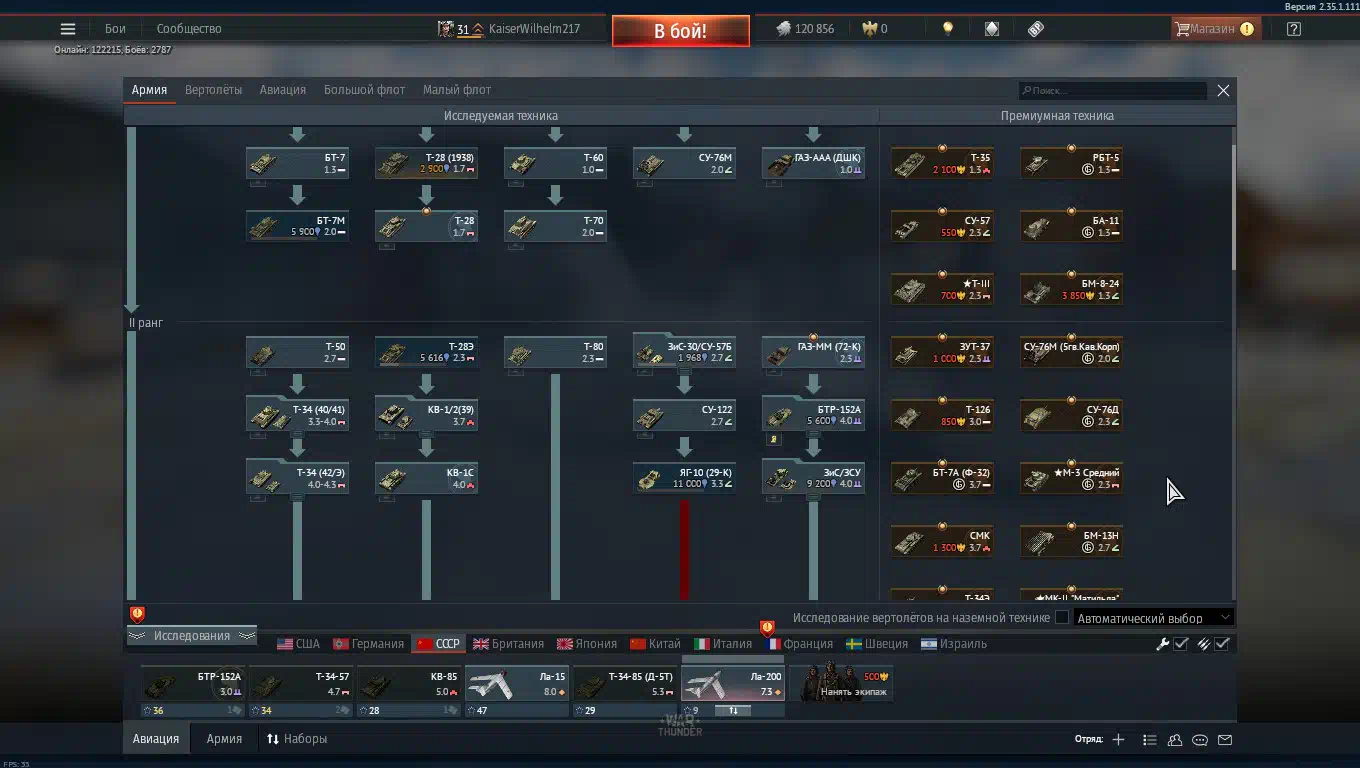Open the Бои menu
The image size is (1360, 768).
(115, 29)
